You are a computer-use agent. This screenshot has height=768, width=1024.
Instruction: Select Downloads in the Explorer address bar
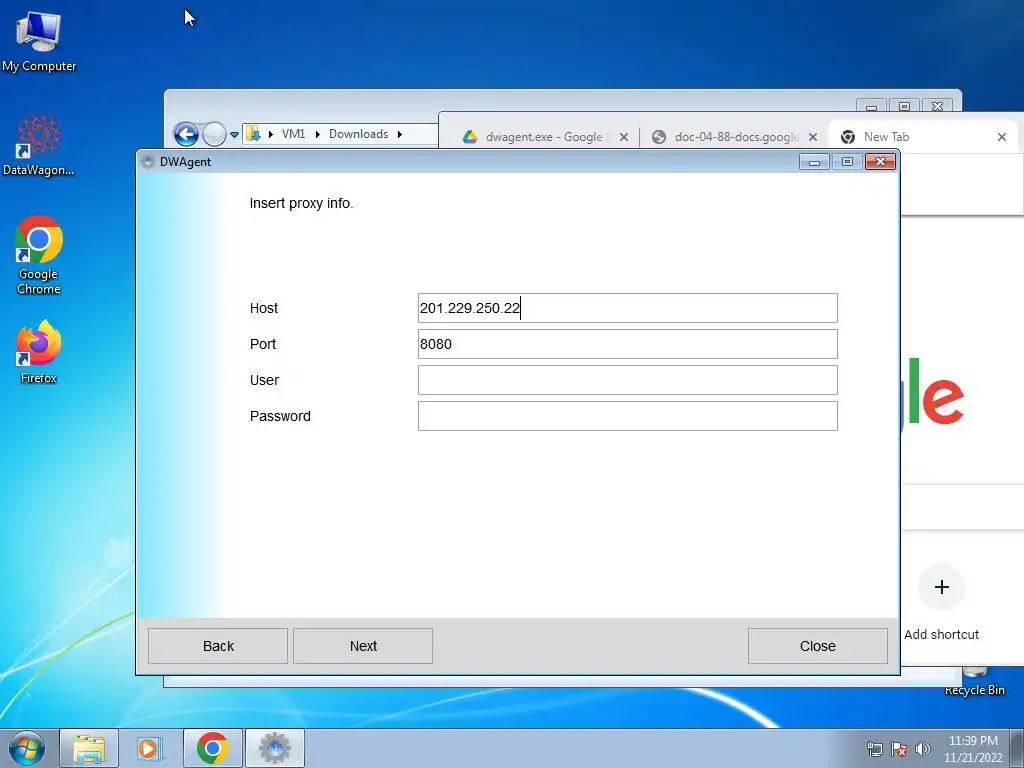(359, 134)
